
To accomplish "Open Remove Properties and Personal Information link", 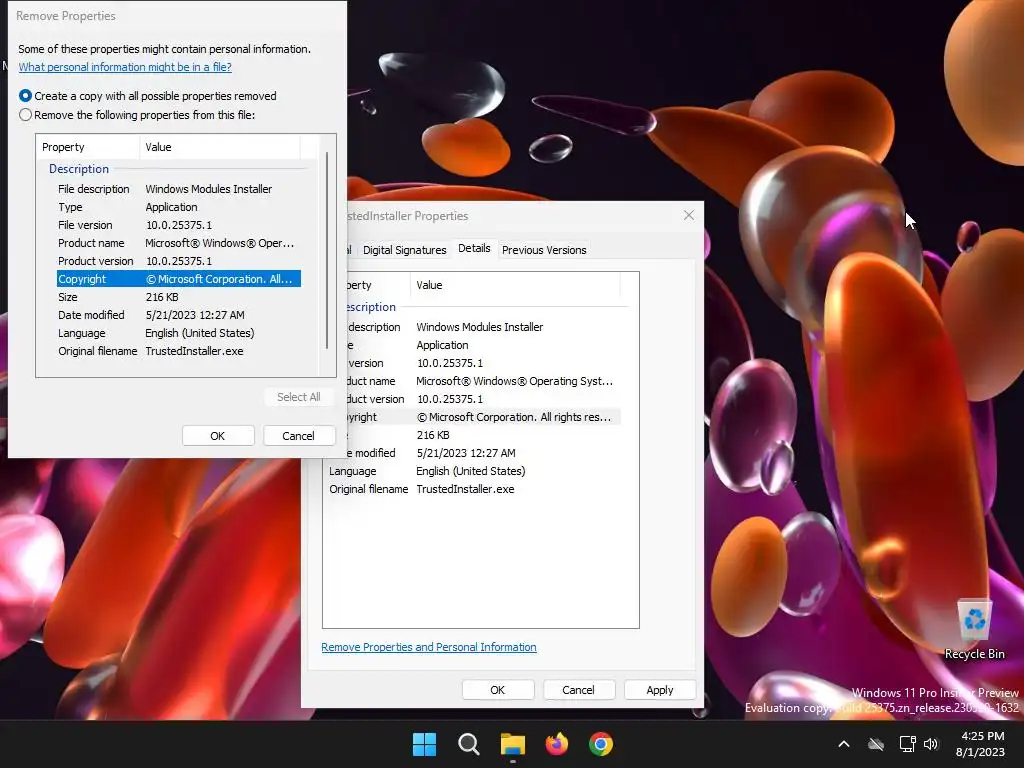I will click(429, 647).
